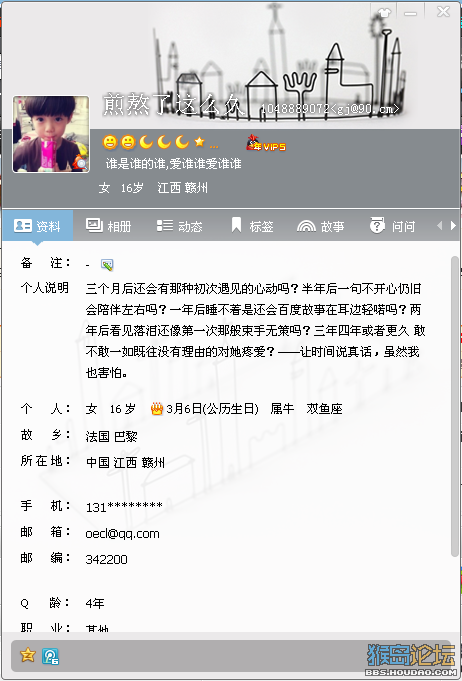The height and width of the screenshot is (681, 462).
Task: Click the signature text under level icons
Action: pyautogui.click(x=174, y=164)
